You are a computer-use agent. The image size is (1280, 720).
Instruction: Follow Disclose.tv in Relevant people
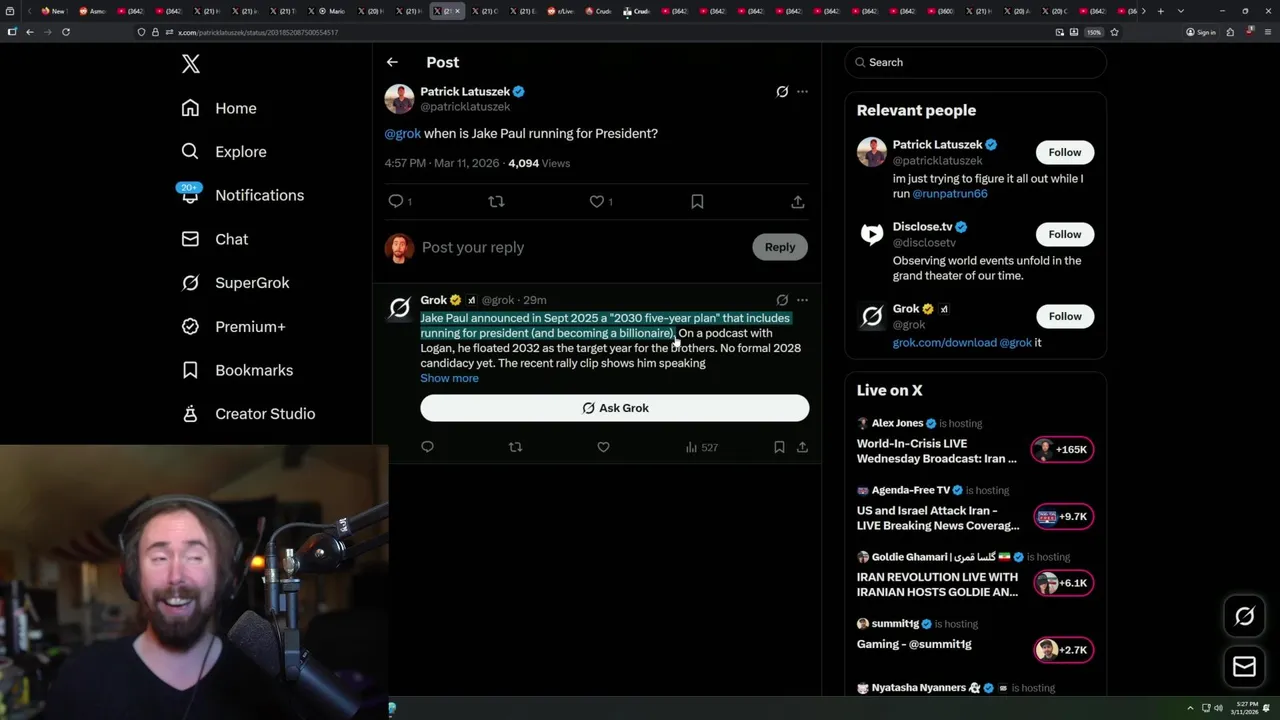1065,234
